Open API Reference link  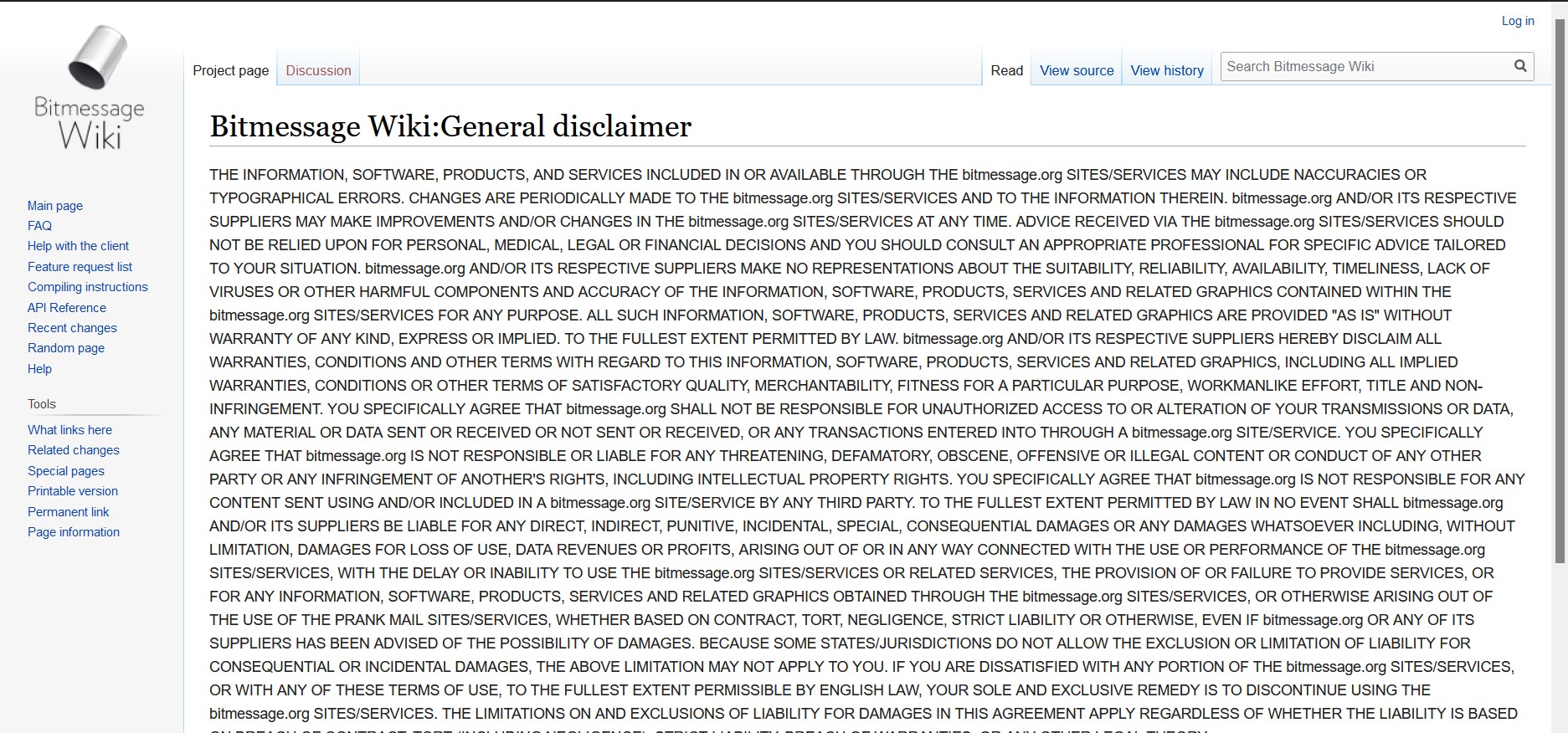(67, 308)
